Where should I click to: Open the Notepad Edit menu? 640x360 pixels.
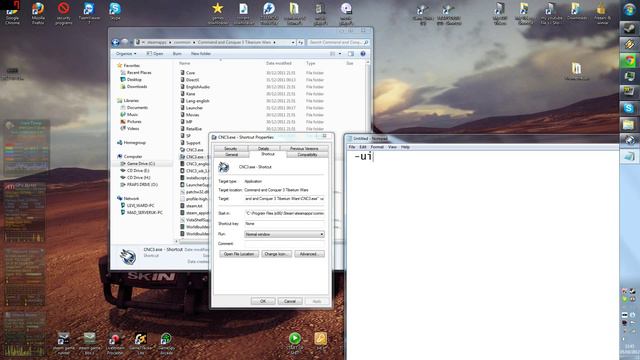(x=362, y=147)
